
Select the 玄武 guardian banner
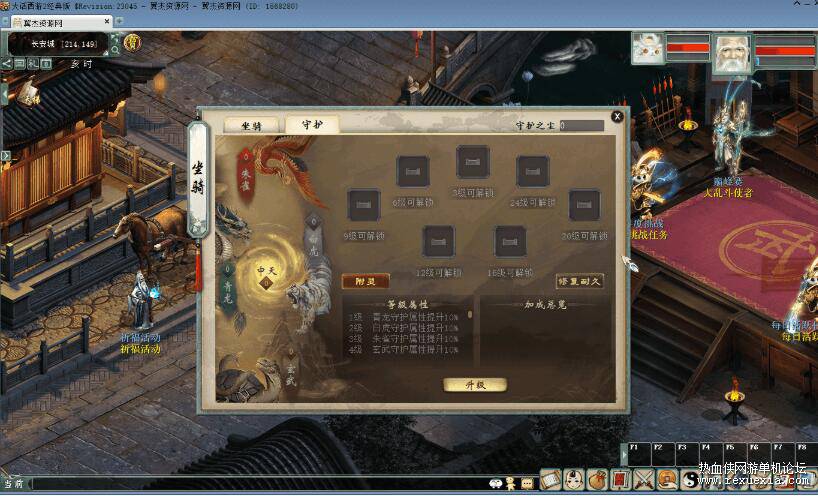pos(291,369)
